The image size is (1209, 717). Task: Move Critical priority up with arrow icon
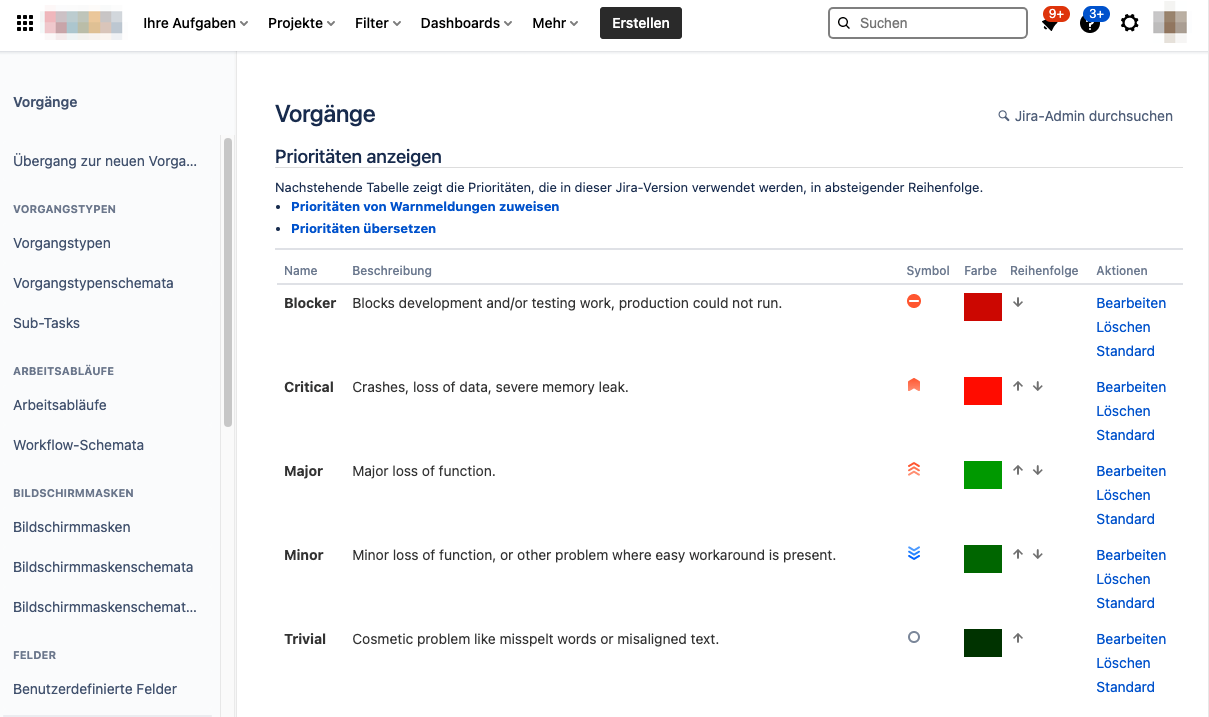point(1018,385)
